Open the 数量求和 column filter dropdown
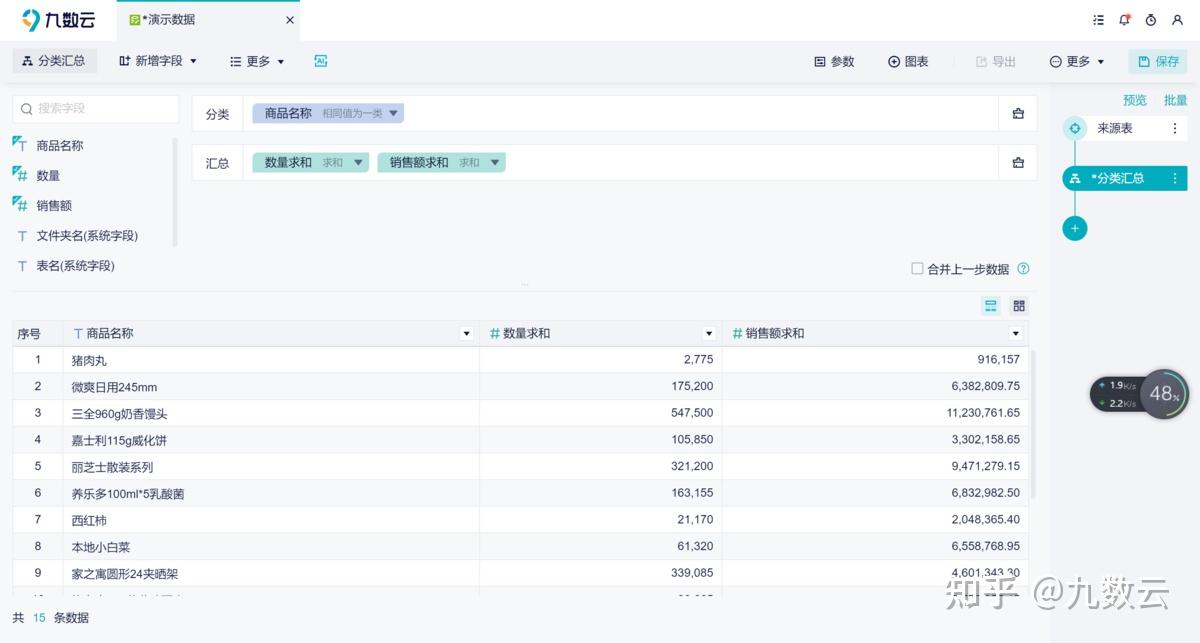The width and height of the screenshot is (1200, 643). 709,333
